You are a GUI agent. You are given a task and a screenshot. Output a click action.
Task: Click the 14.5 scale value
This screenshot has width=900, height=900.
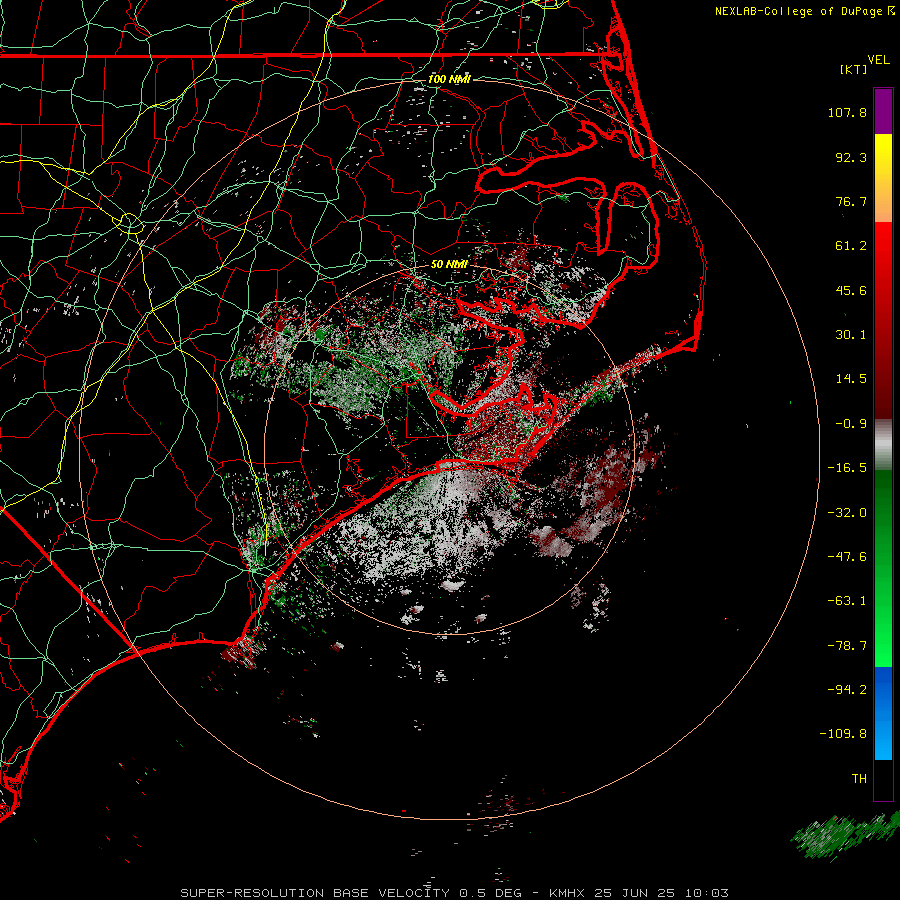[x=851, y=379]
